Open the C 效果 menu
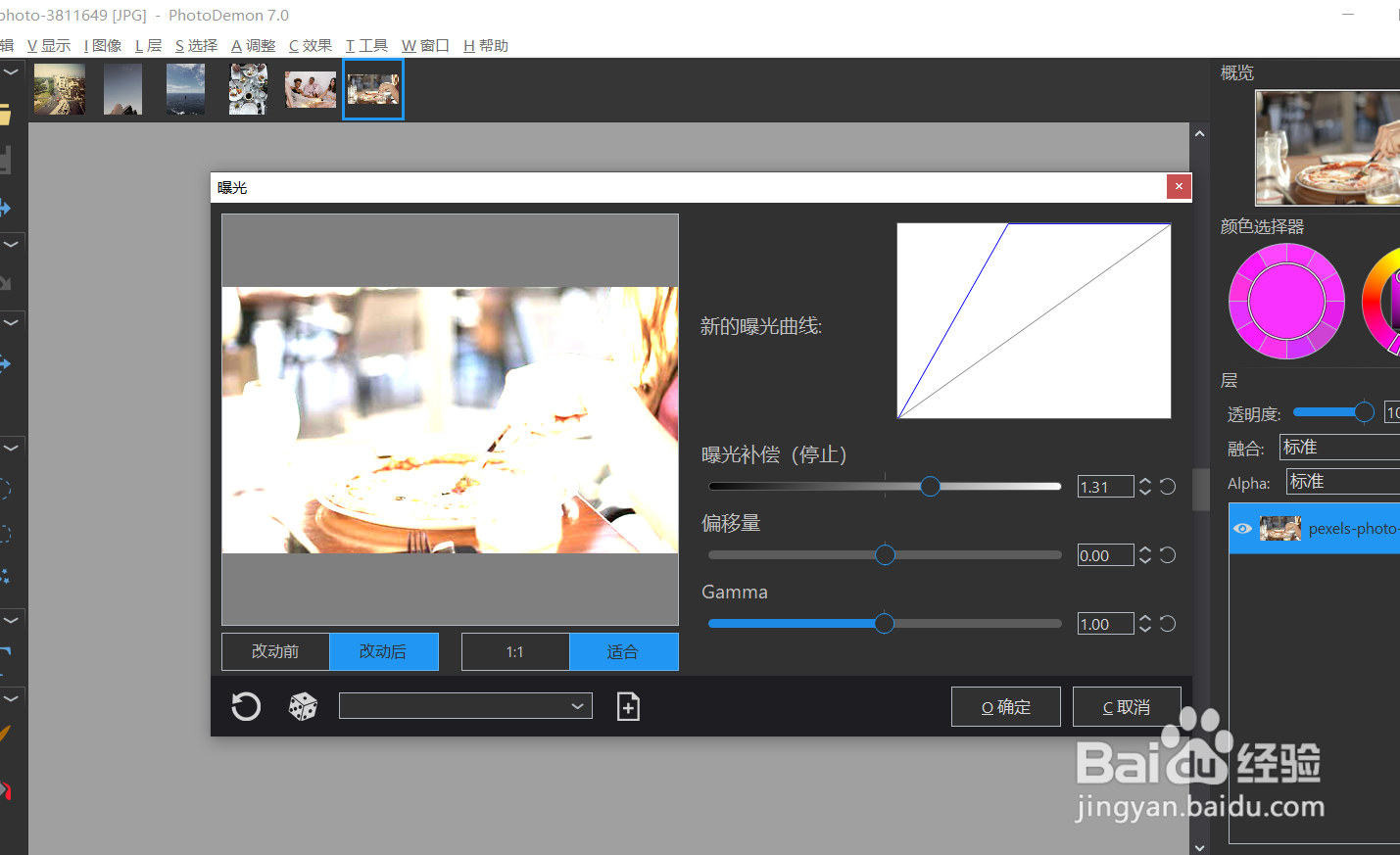1400x855 pixels. coord(310,46)
